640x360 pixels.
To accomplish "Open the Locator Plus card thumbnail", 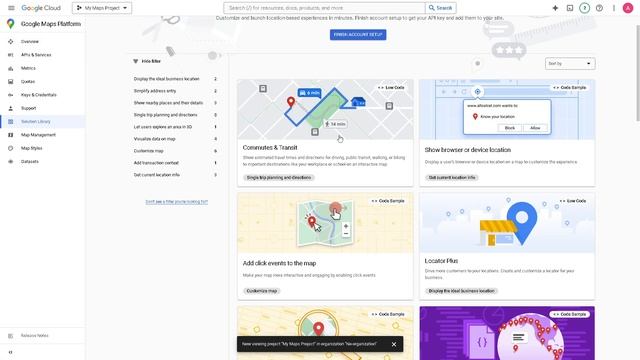I will pyautogui.click(x=507, y=223).
